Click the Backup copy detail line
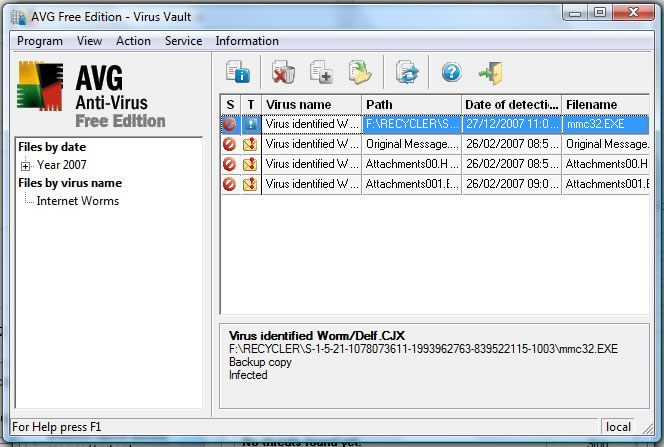664x447 pixels. click(x=260, y=362)
